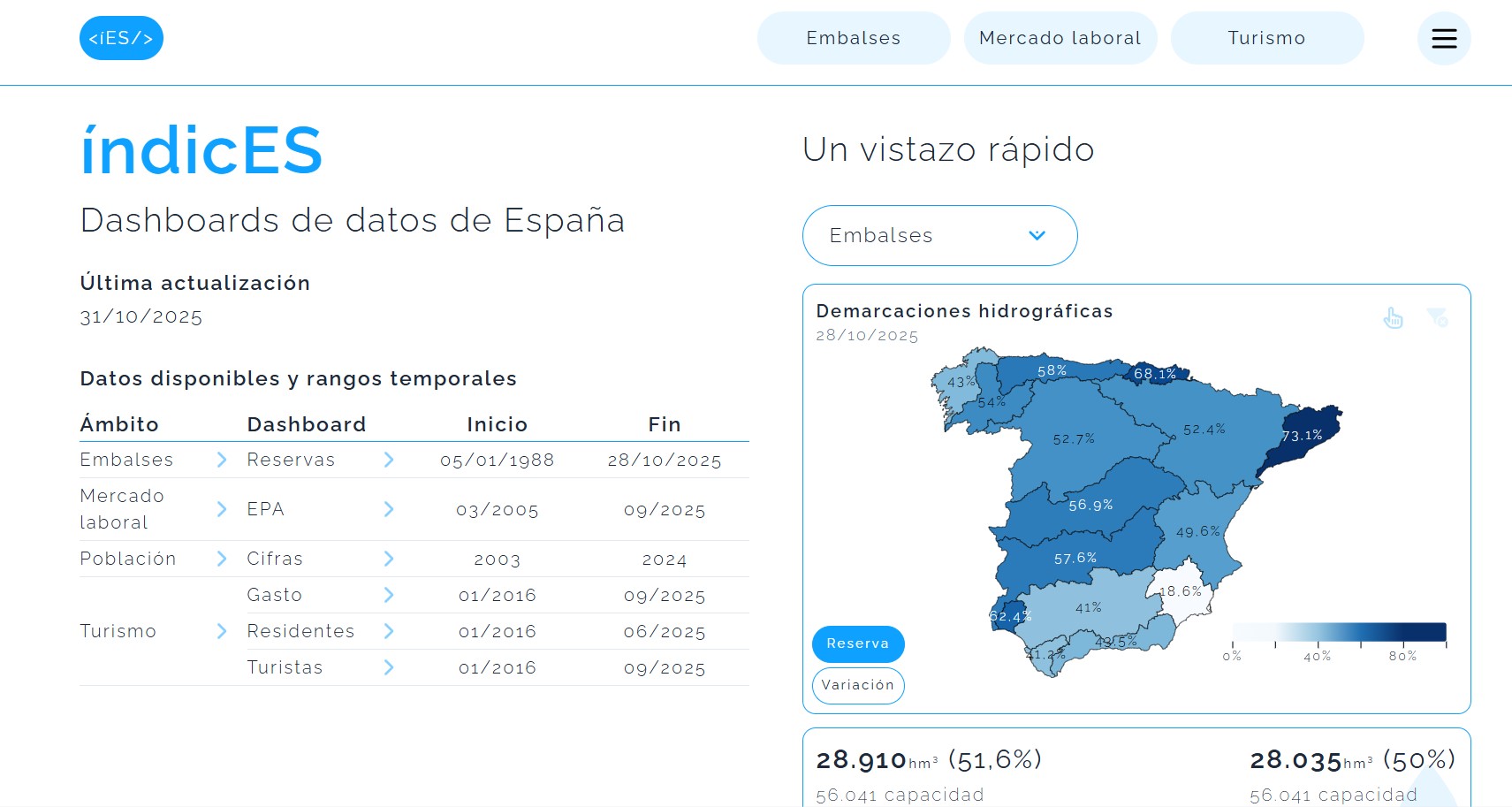Click the hand pointer icon on map card
Screen dimensions: 1512x807
[x=1394, y=318]
